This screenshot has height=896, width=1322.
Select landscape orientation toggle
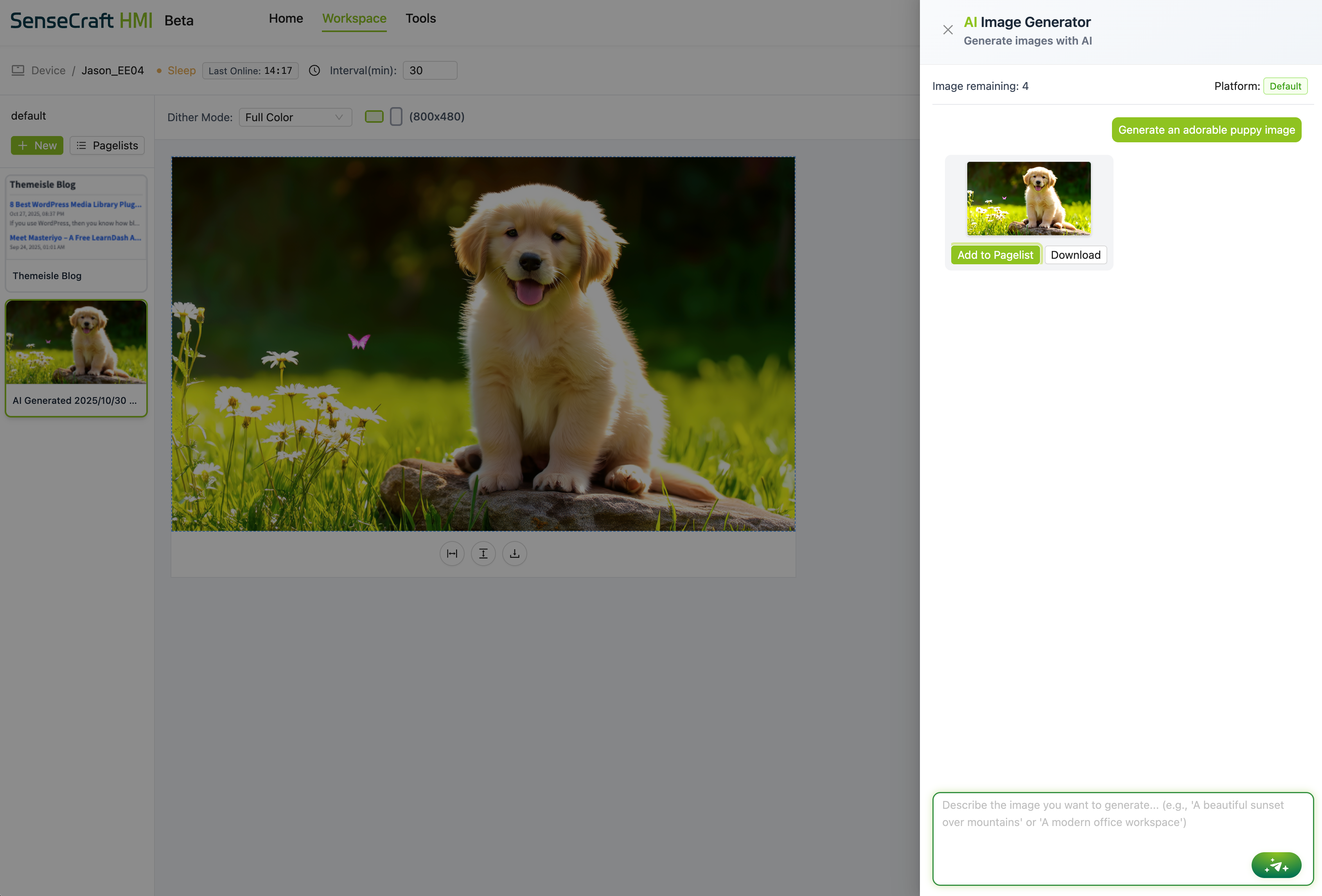pyautogui.click(x=374, y=116)
